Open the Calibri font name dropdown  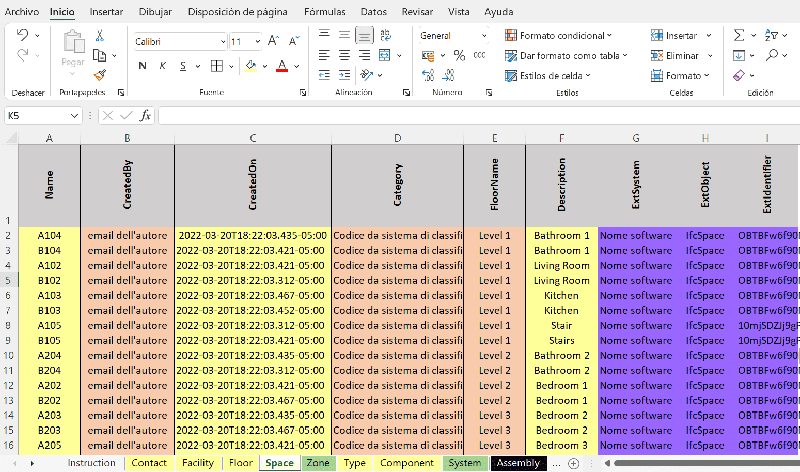[x=223, y=42]
